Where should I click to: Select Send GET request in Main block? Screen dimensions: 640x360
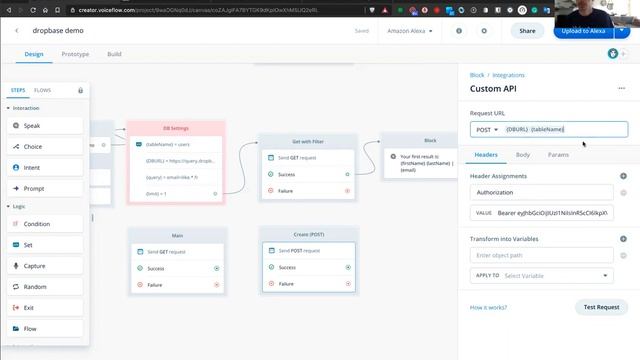[177, 252]
